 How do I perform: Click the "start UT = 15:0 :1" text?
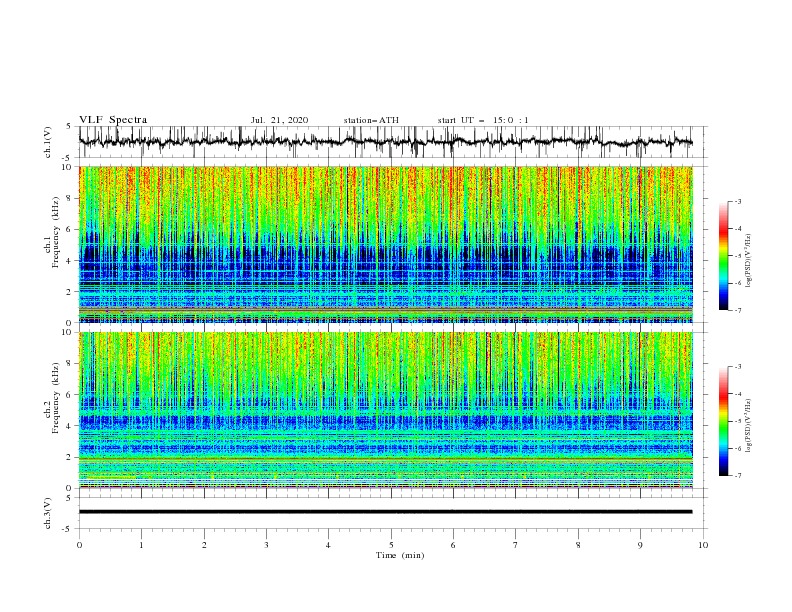[483, 120]
